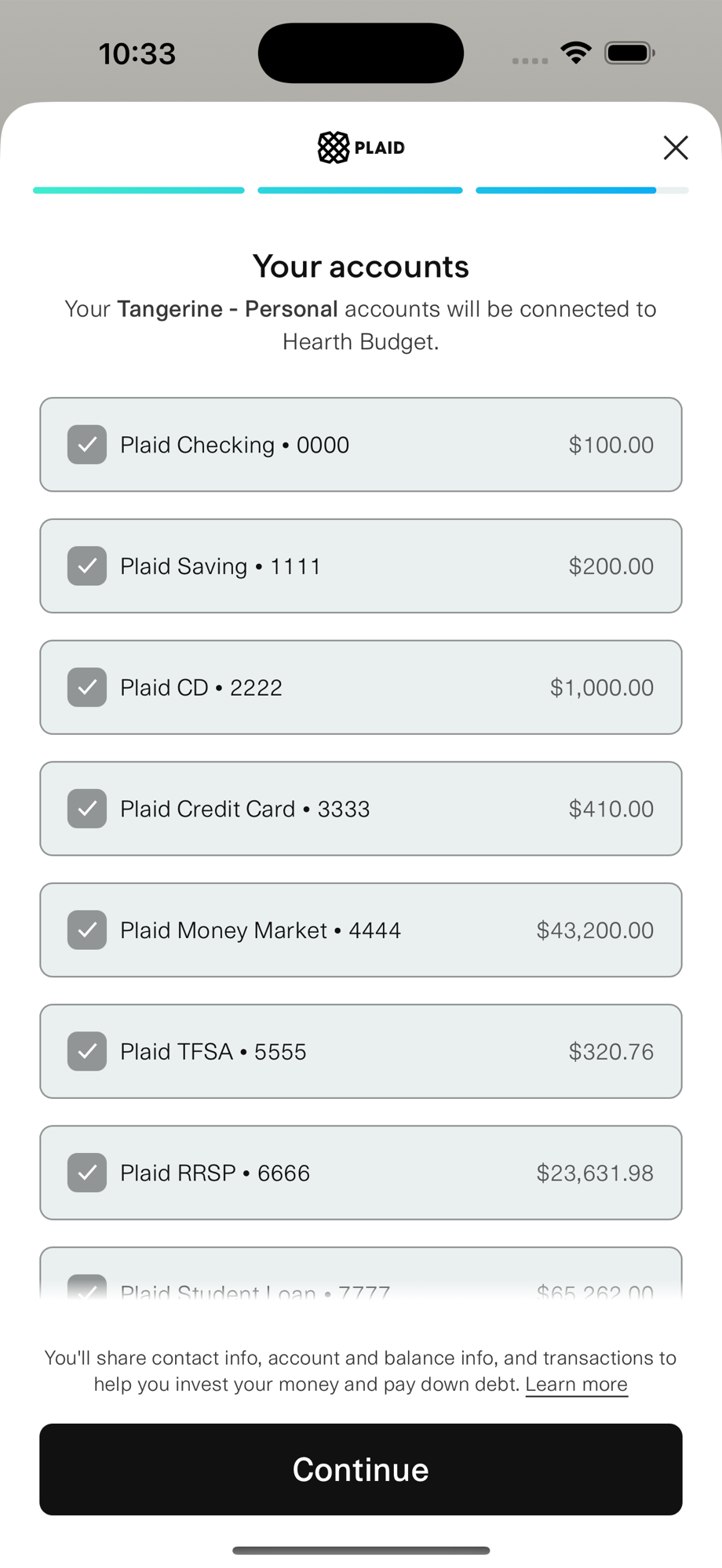Open the Learn more link

577,1384
